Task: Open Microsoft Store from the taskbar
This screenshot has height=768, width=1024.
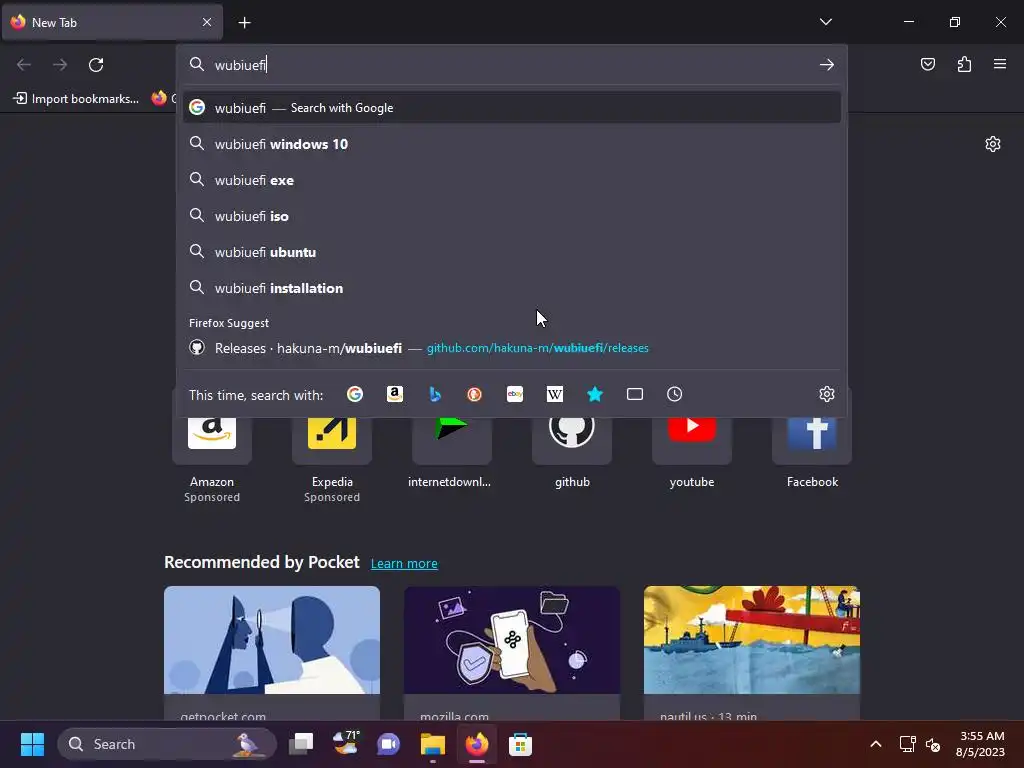Action: coord(520,744)
